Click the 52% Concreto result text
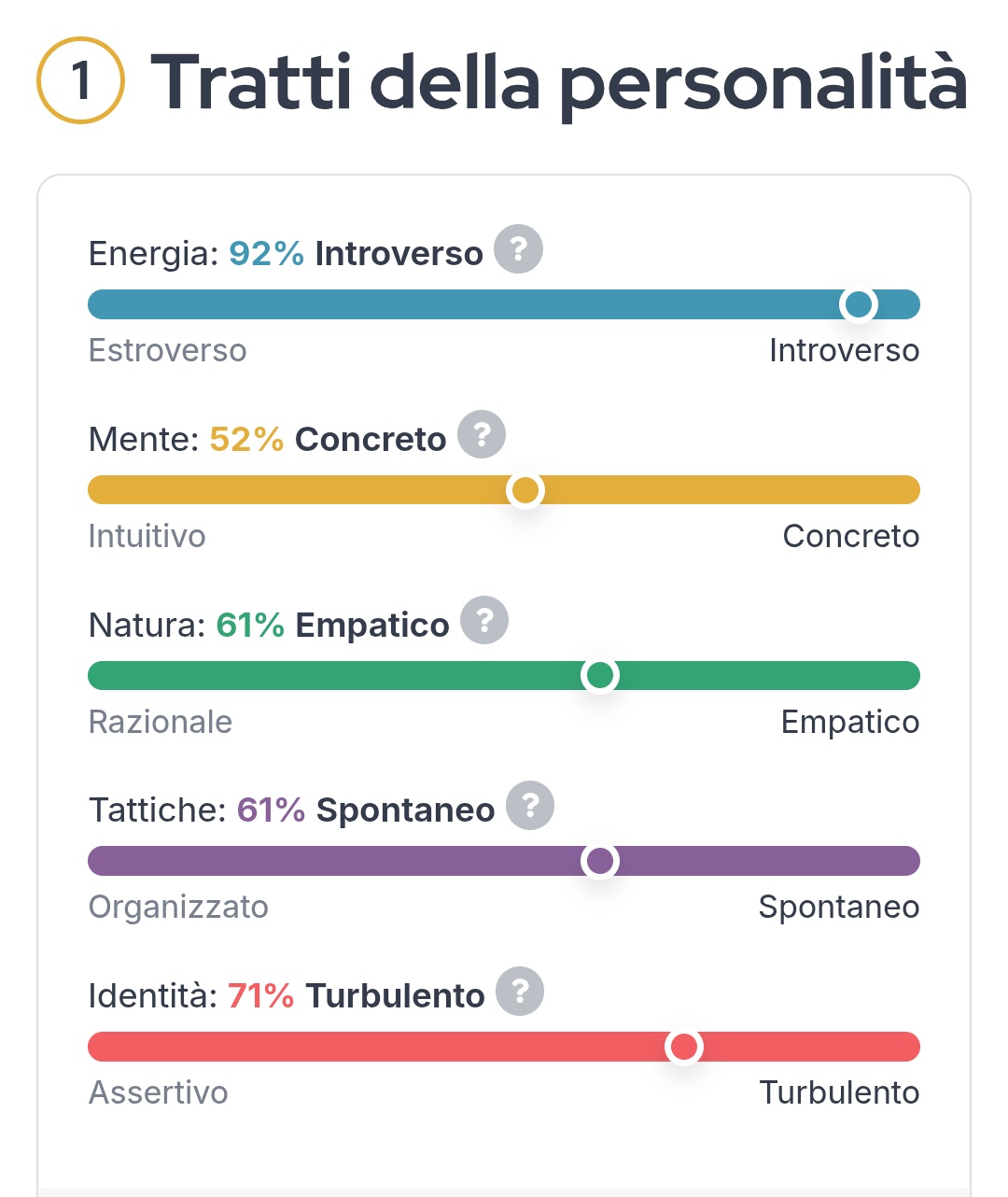Image resolution: width=1008 pixels, height=1197 pixels. 328,440
